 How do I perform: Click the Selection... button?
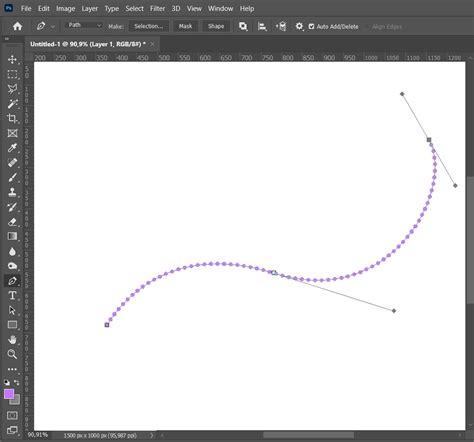point(149,26)
